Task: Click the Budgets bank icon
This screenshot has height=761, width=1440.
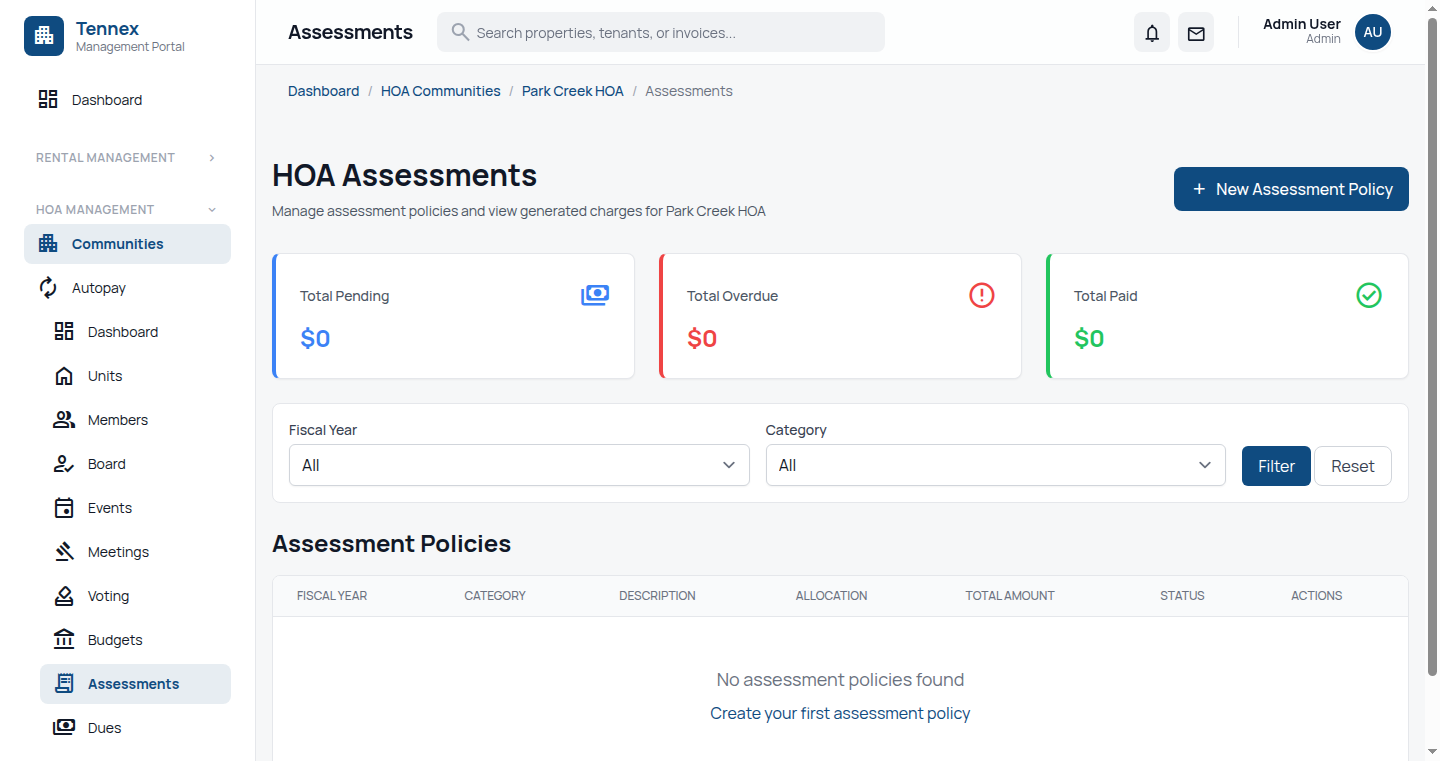Action: (x=64, y=639)
